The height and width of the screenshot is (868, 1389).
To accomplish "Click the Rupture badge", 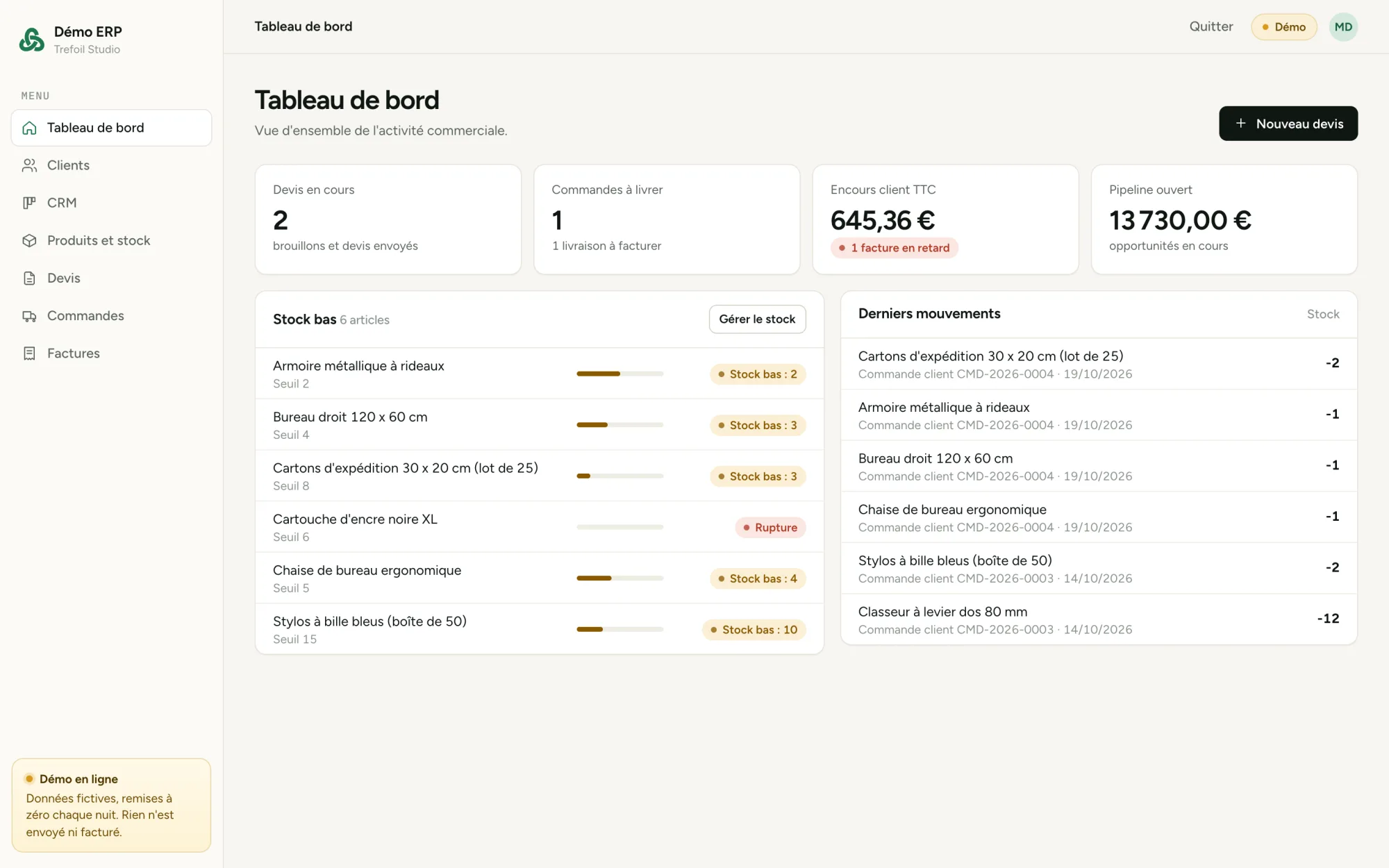I will (770, 528).
